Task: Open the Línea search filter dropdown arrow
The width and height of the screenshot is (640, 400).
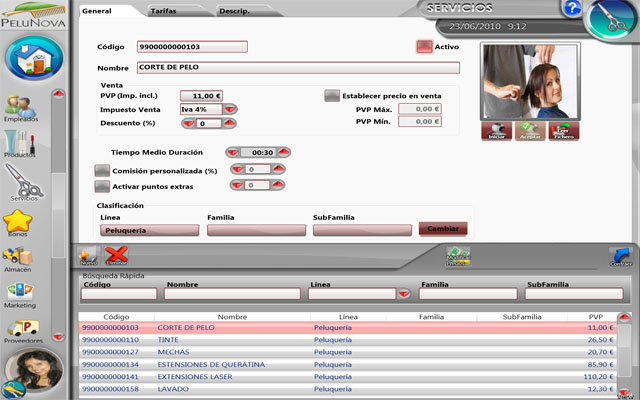Action: [x=404, y=293]
